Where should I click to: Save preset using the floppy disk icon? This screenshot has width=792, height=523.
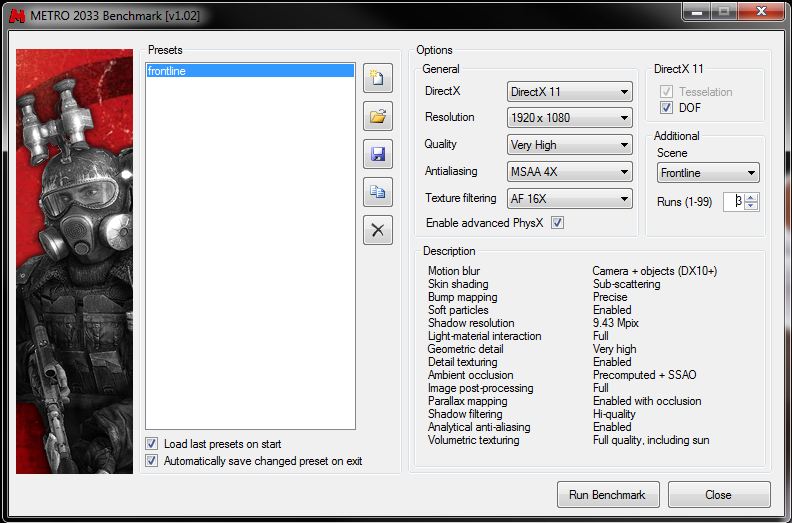click(x=378, y=154)
